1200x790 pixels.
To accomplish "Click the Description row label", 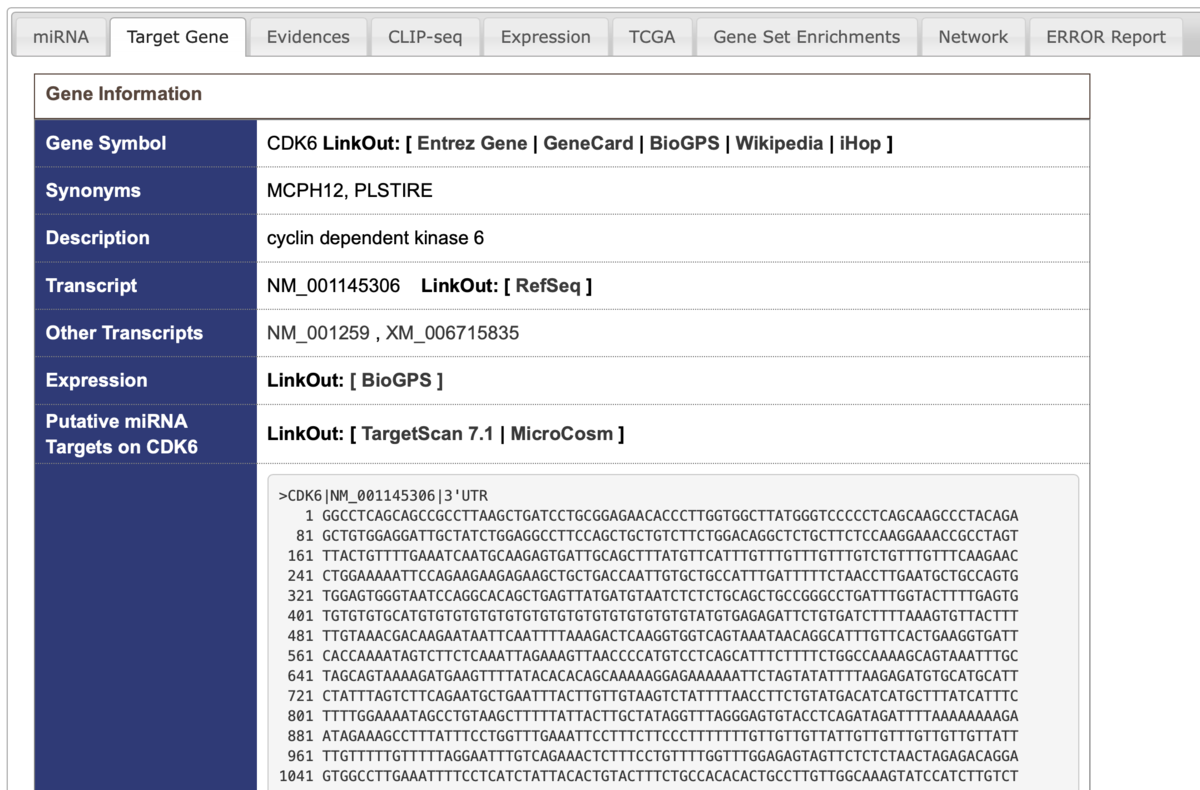I will (97, 238).
